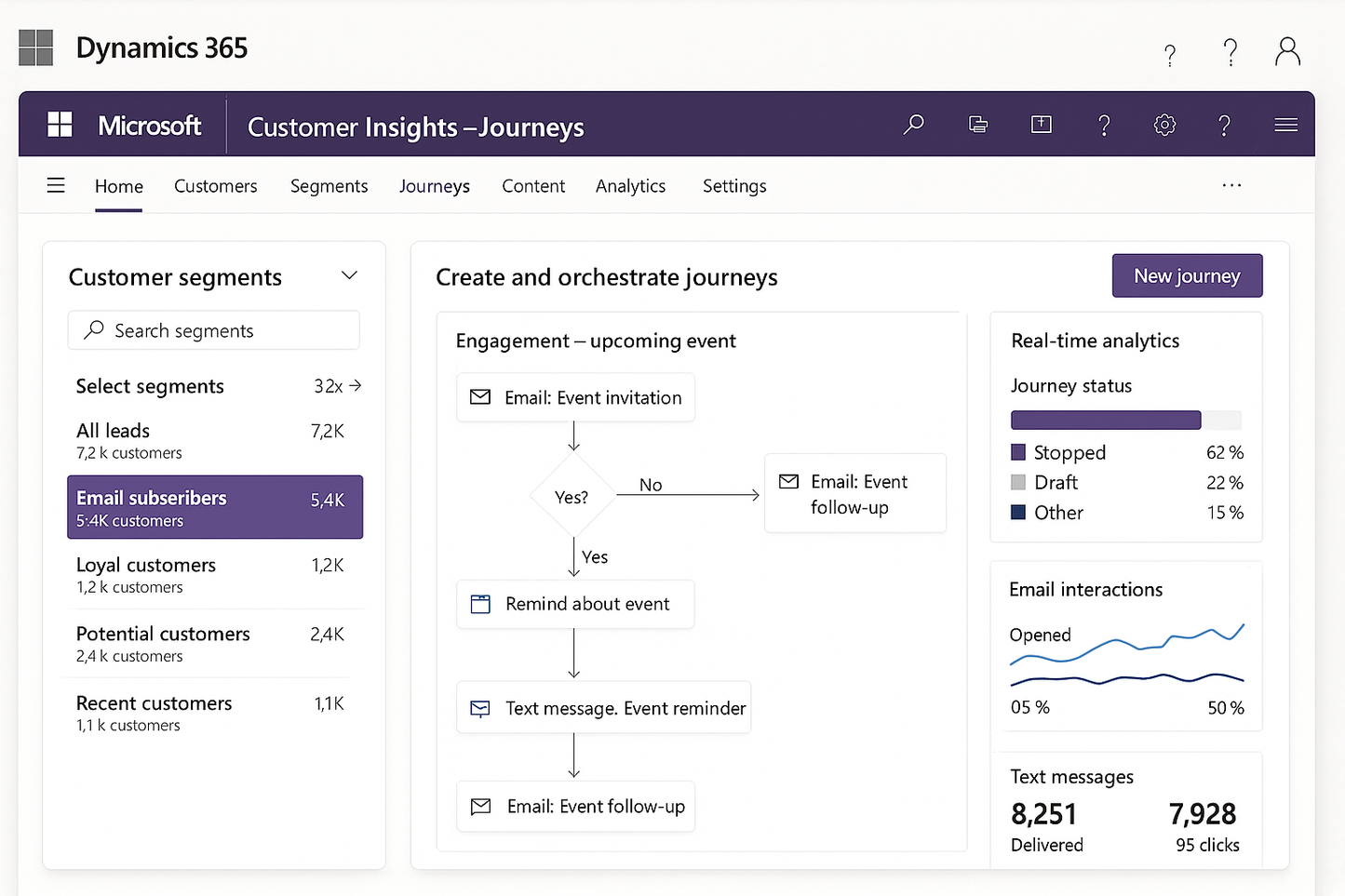This screenshot has height=896, width=1345.
Task: Click the Search segments input field
Action: tap(213, 330)
